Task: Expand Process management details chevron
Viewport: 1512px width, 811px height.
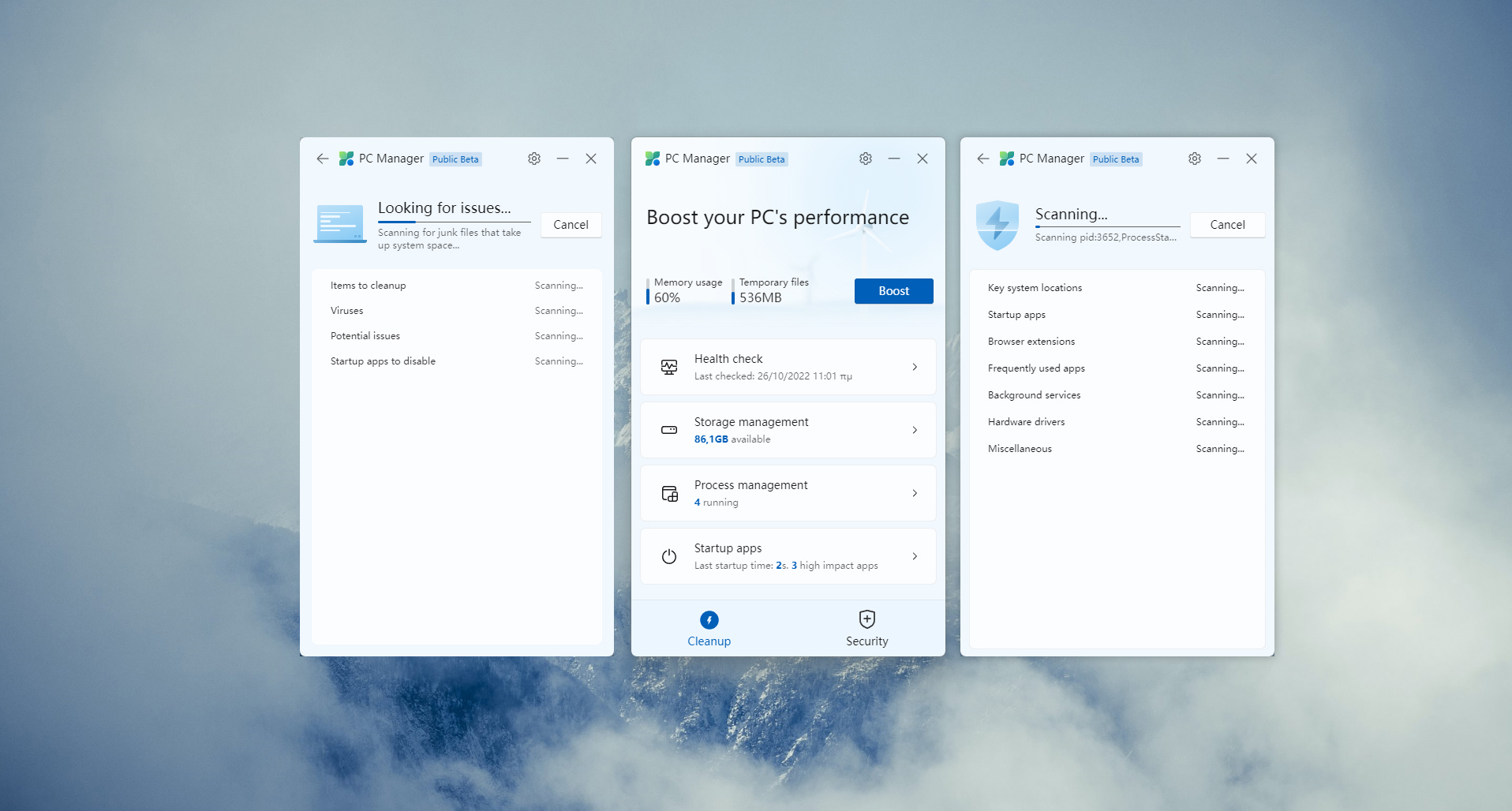Action: (915, 493)
